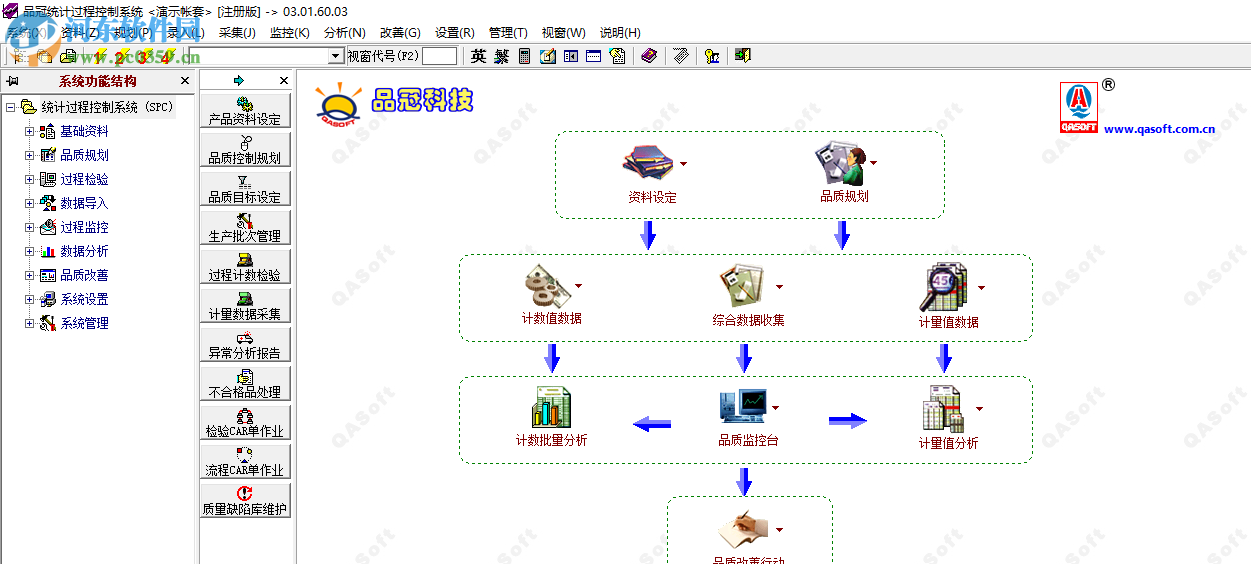
Task: Click the pin icon on 系统功能结构 panel
Action: pyautogui.click(x=13, y=81)
